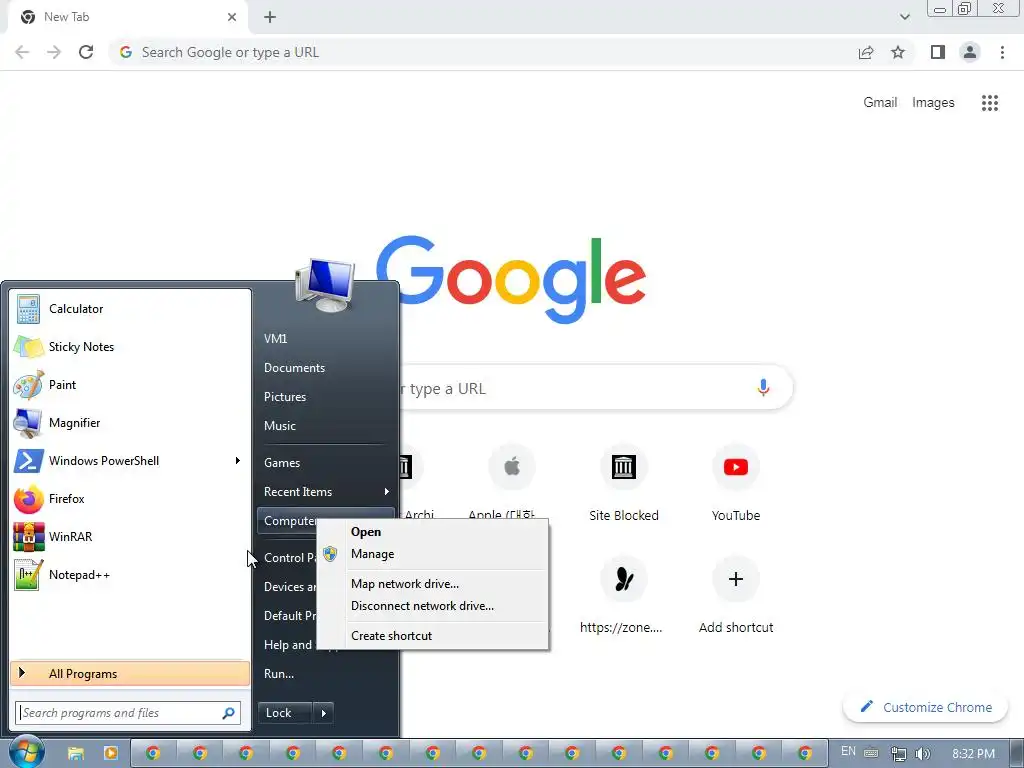Open the Chrome tab search chevron
Image resolution: width=1024 pixels, height=768 pixels.
[x=904, y=17]
